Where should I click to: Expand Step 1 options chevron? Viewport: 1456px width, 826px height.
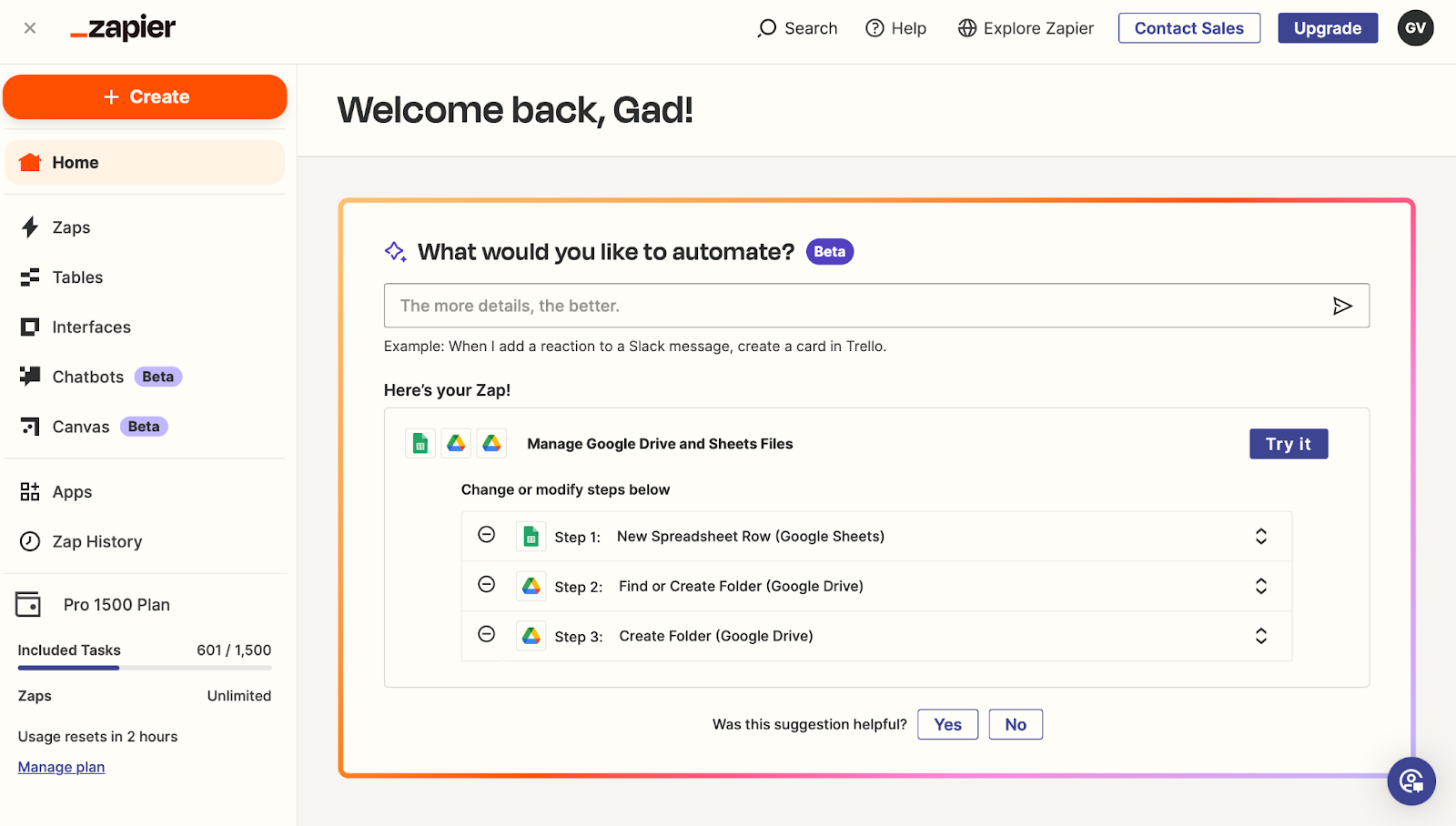[1261, 537]
